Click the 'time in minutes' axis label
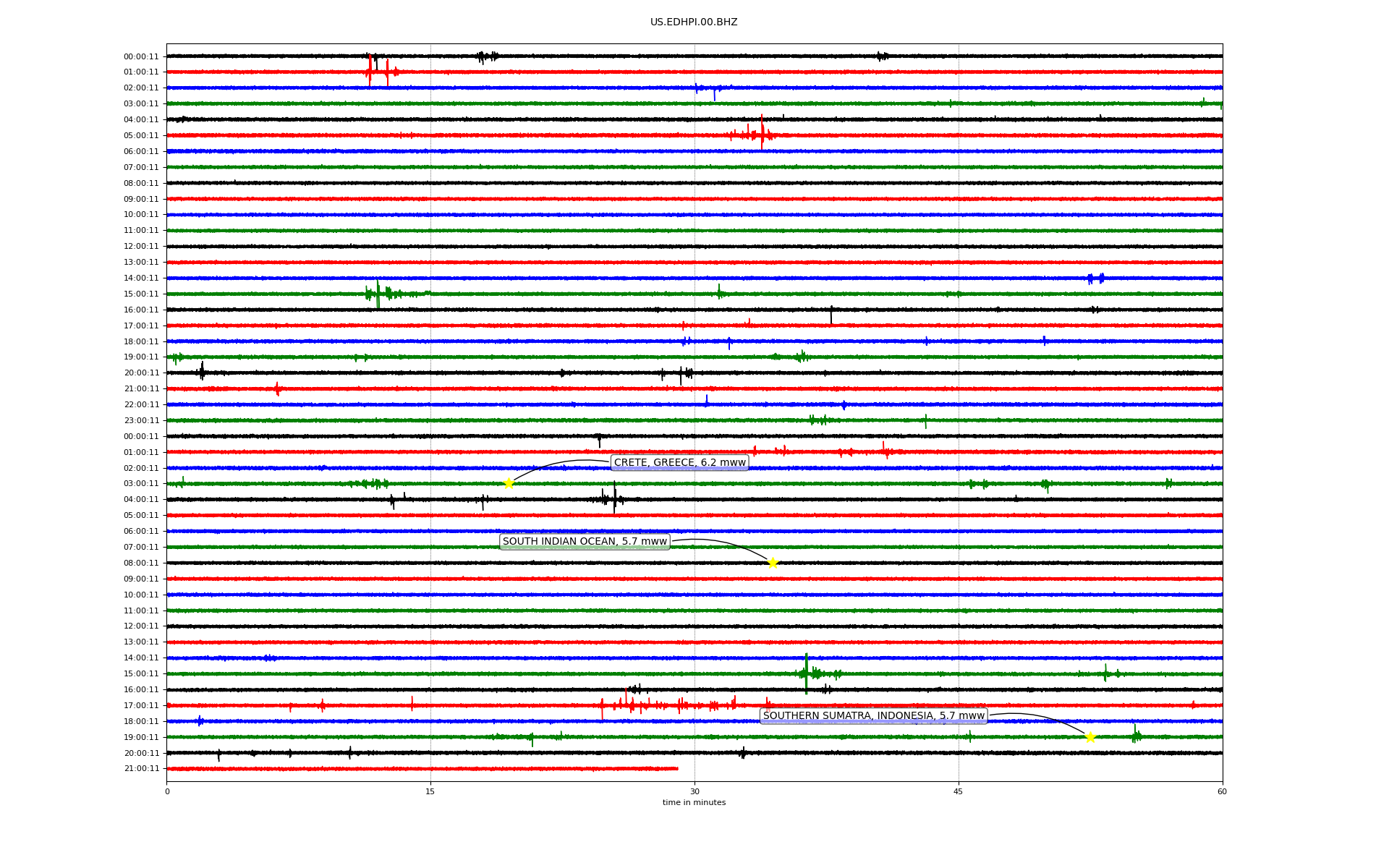Screen dimensions: 1389x868 pyautogui.click(x=694, y=803)
